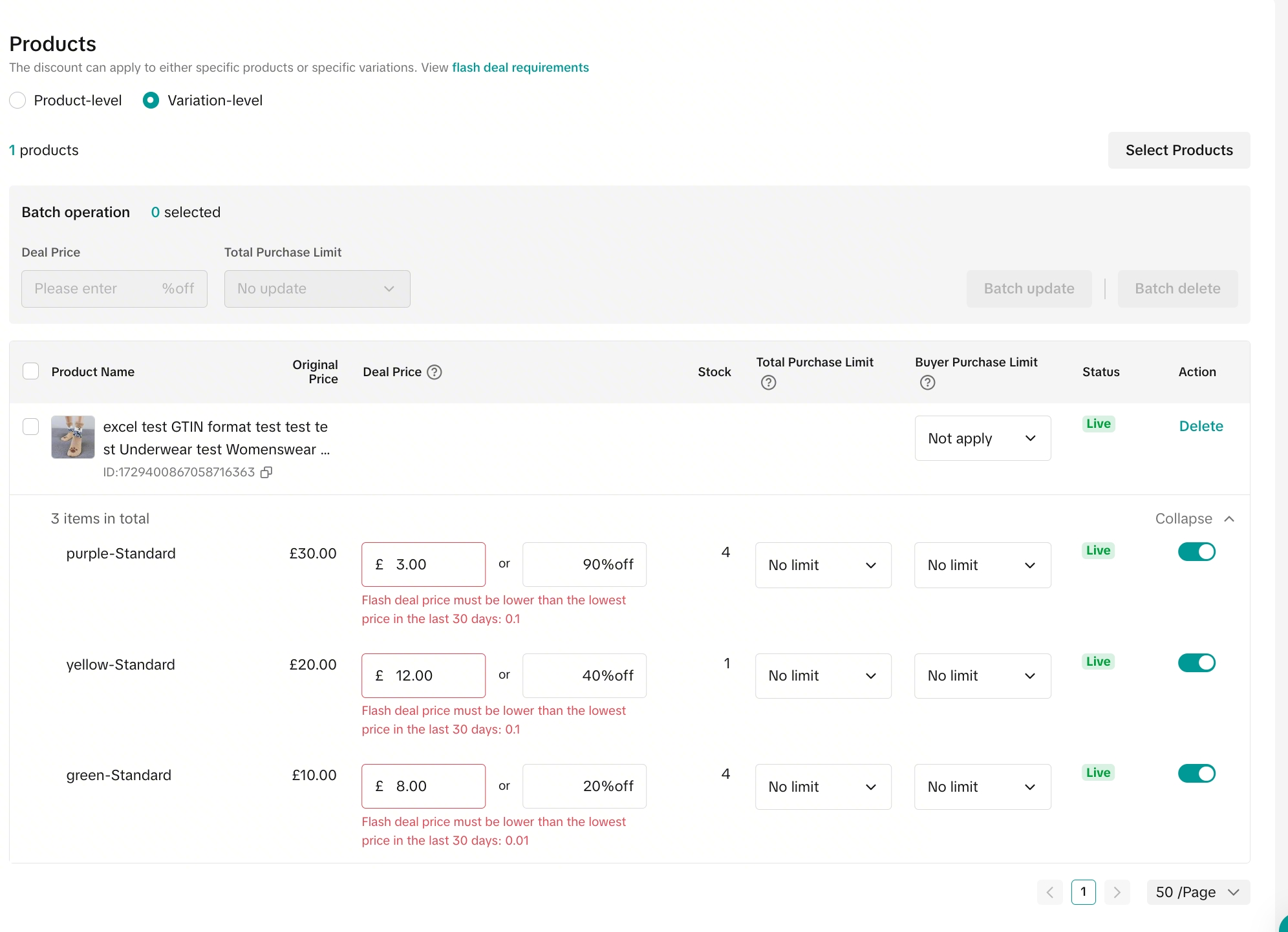Open the Not apply buyer limit dropdown

(982, 439)
